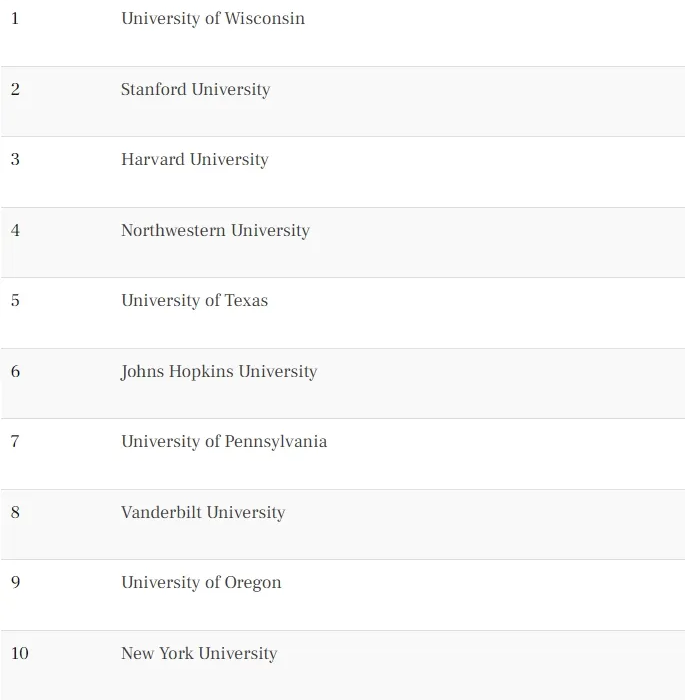Select Johns Hopkins University entry
Image resolution: width=685 pixels, height=700 pixels.
point(218,372)
